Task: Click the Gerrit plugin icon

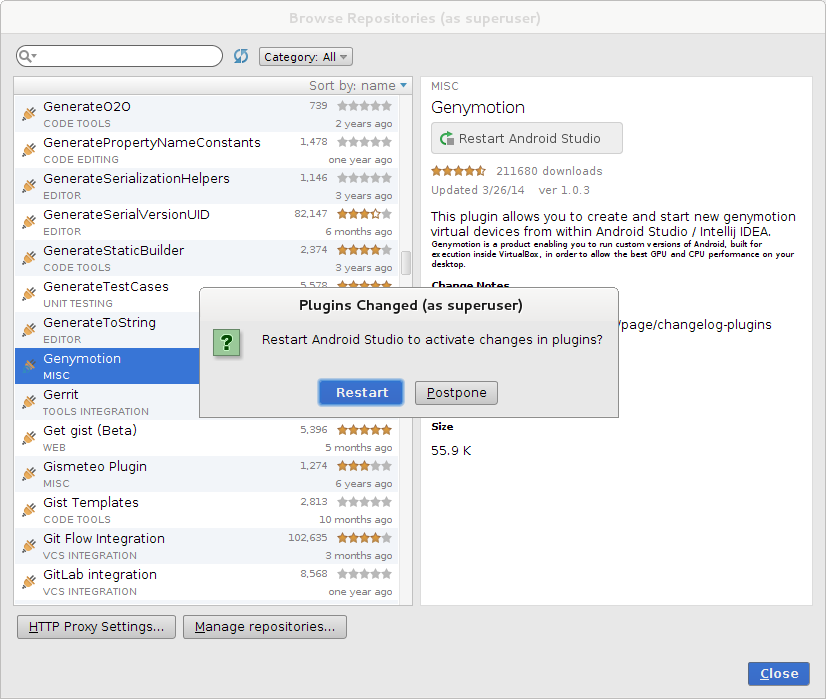Action: pos(29,402)
